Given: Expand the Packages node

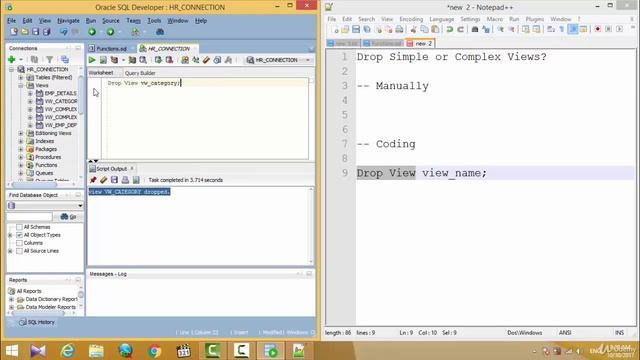Looking at the screenshot, I should click(x=21, y=149).
